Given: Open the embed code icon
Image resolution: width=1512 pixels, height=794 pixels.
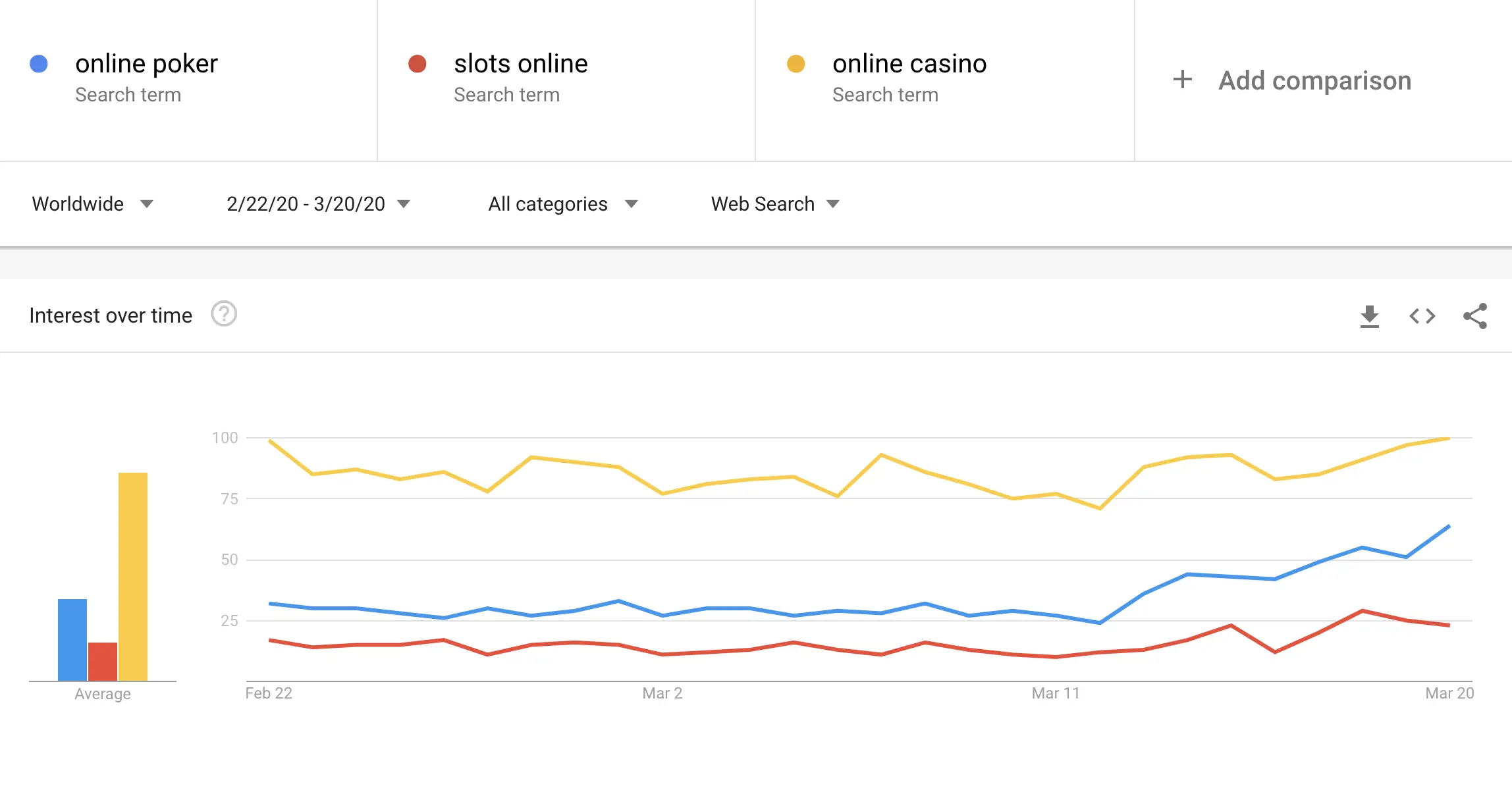Looking at the screenshot, I should click(1422, 316).
